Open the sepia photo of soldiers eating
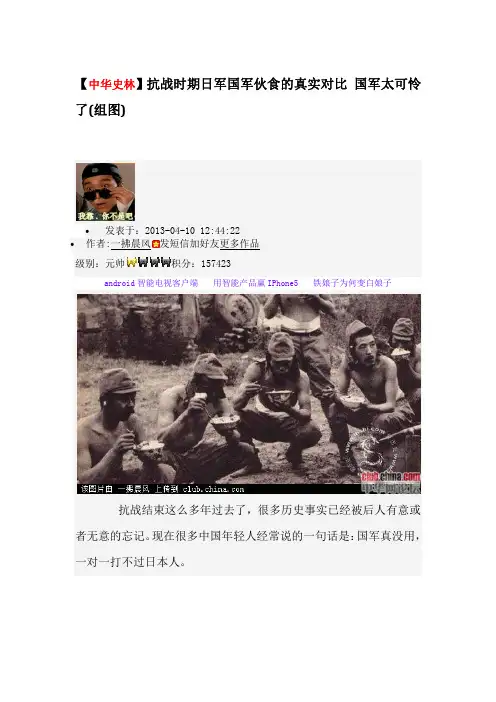The width and height of the screenshot is (496, 702). click(248, 394)
